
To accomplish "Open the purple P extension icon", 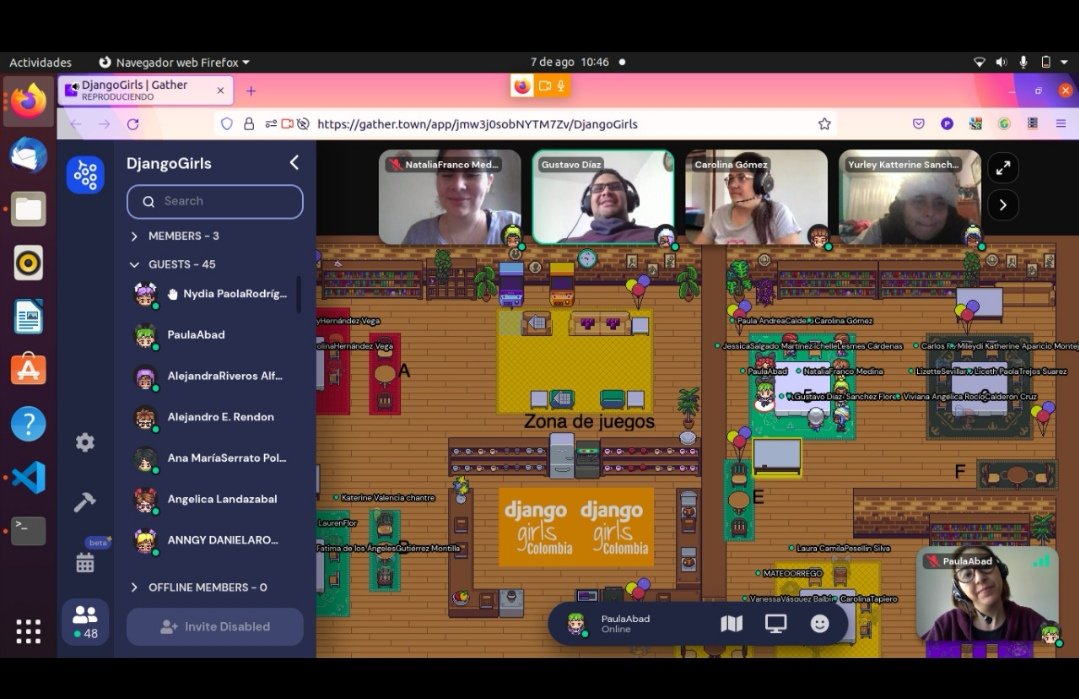I will (947, 124).
